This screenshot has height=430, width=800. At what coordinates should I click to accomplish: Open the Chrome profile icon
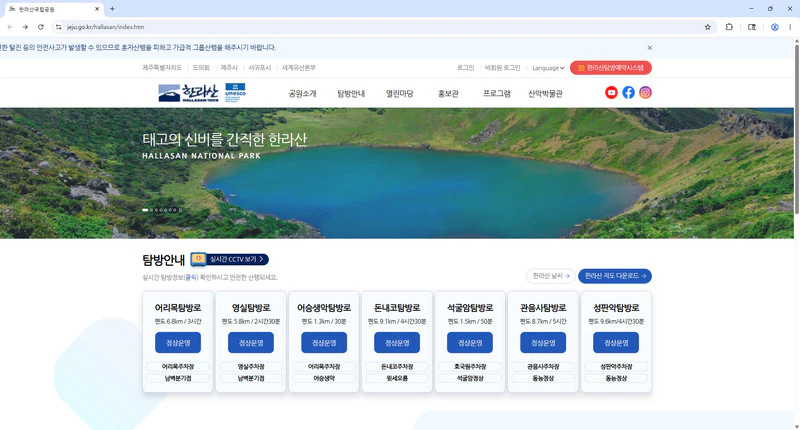pos(774,27)
